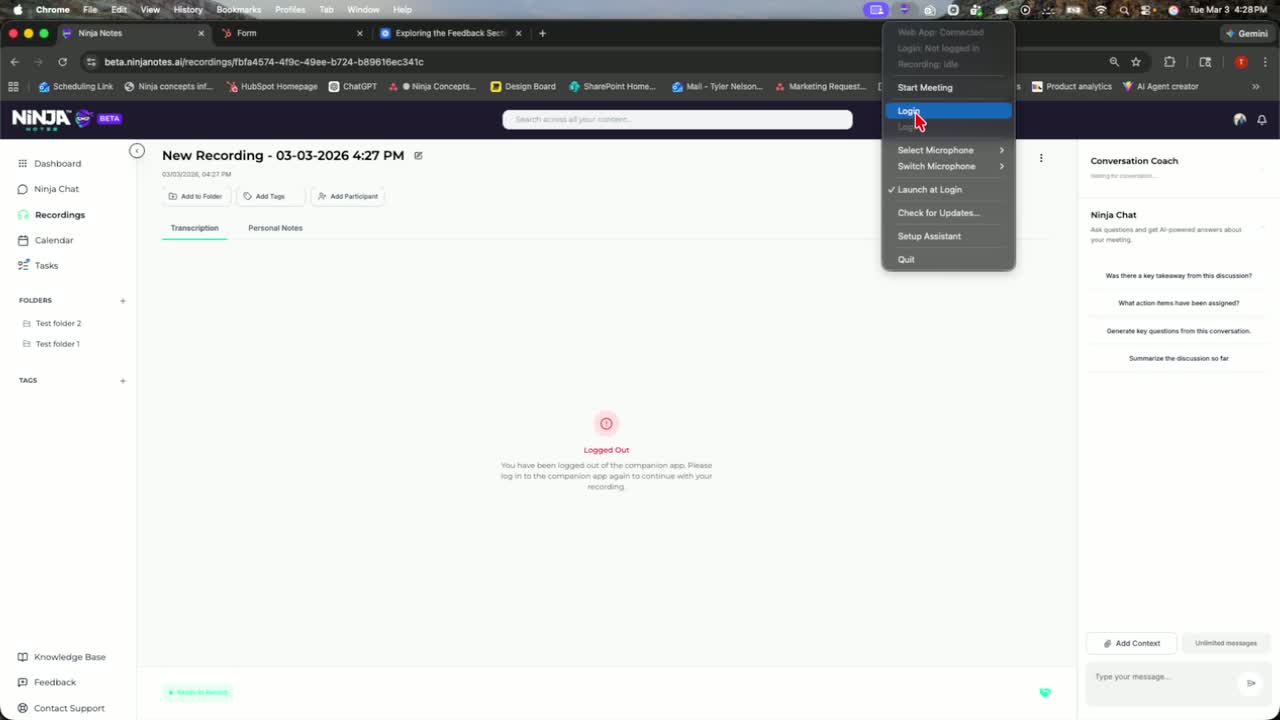Open Chrome's Extensions puzzle icon
Viewport: 1280px width, 720px height.
[x=1170, y=62]
